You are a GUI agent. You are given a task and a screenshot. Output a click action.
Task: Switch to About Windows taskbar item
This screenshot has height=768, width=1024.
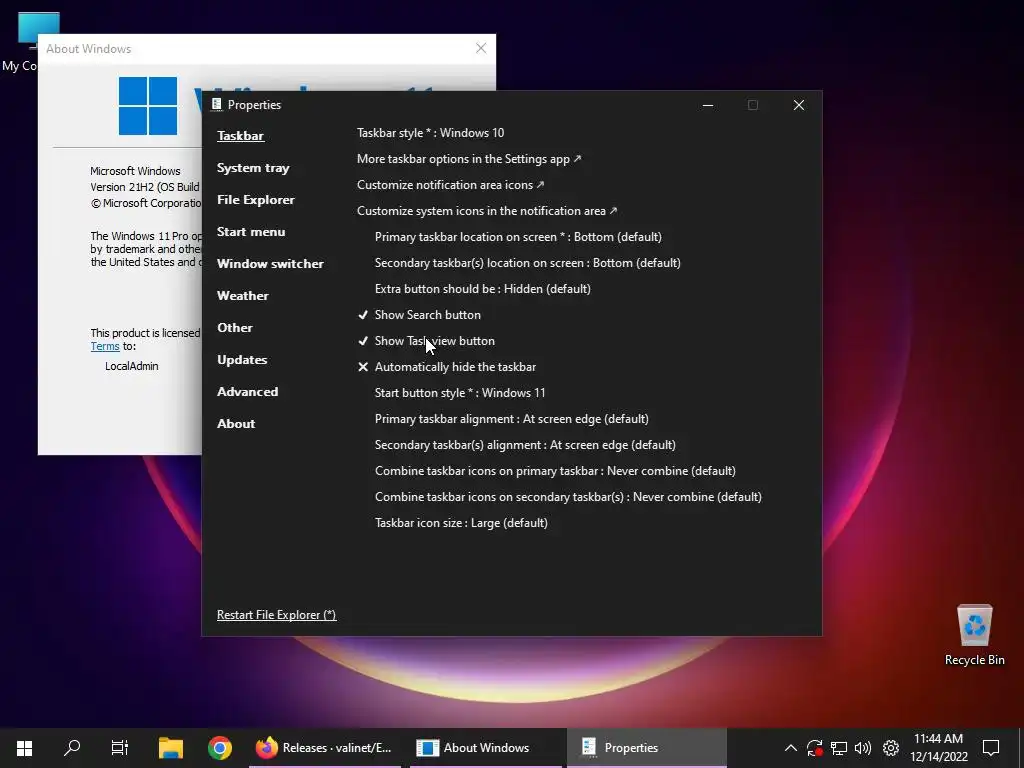(486, 748)
